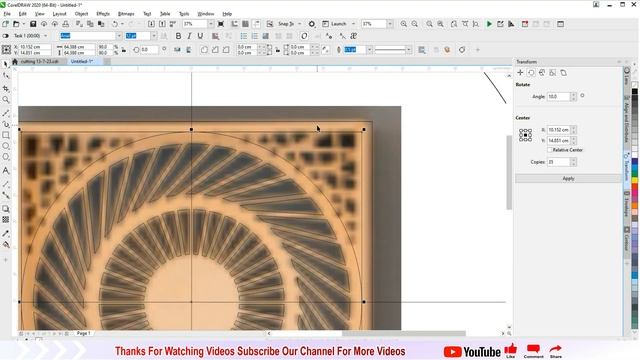Select the Rectangle tool in toolbox
This screenshot has width=640, height=360.
tap(6, 135)
